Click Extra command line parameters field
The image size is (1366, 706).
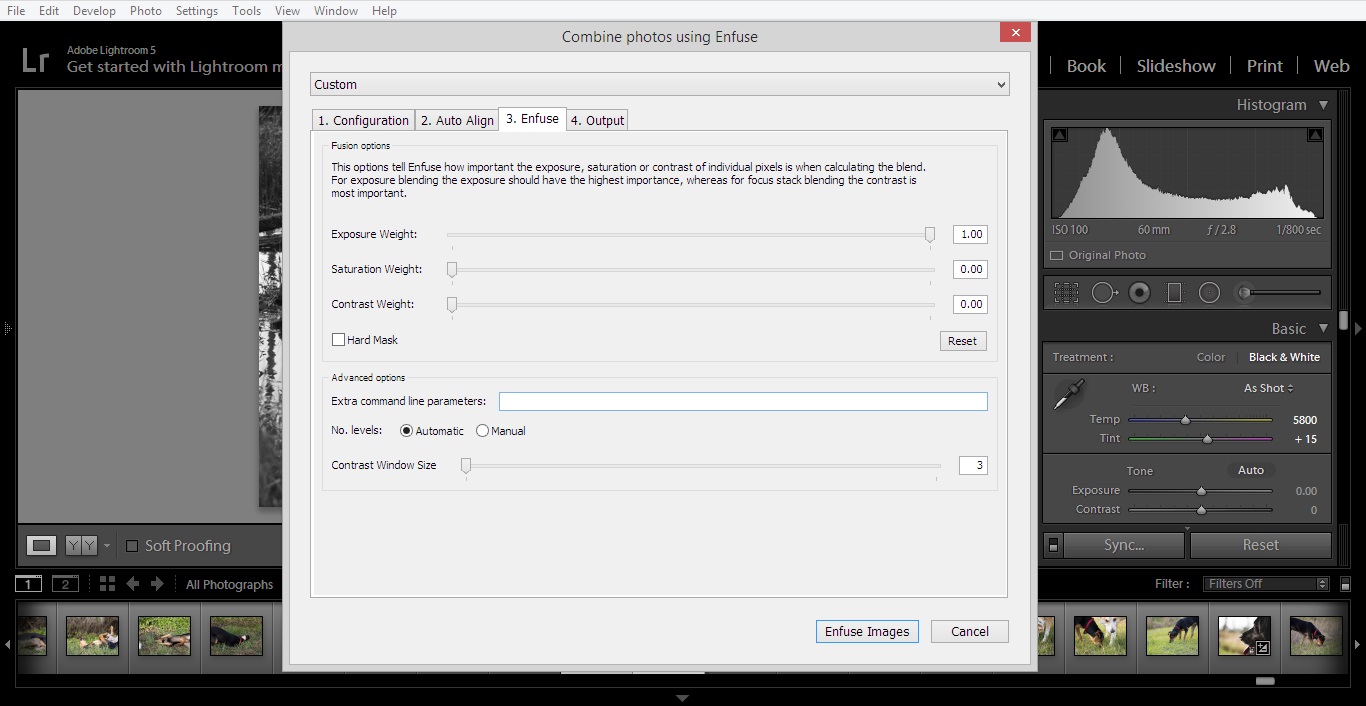pos(743,401)
